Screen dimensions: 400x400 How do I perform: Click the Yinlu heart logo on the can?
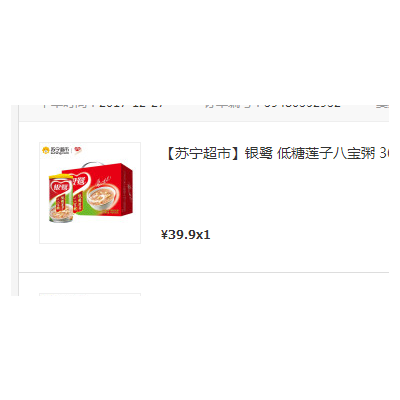tap(61, 186)
